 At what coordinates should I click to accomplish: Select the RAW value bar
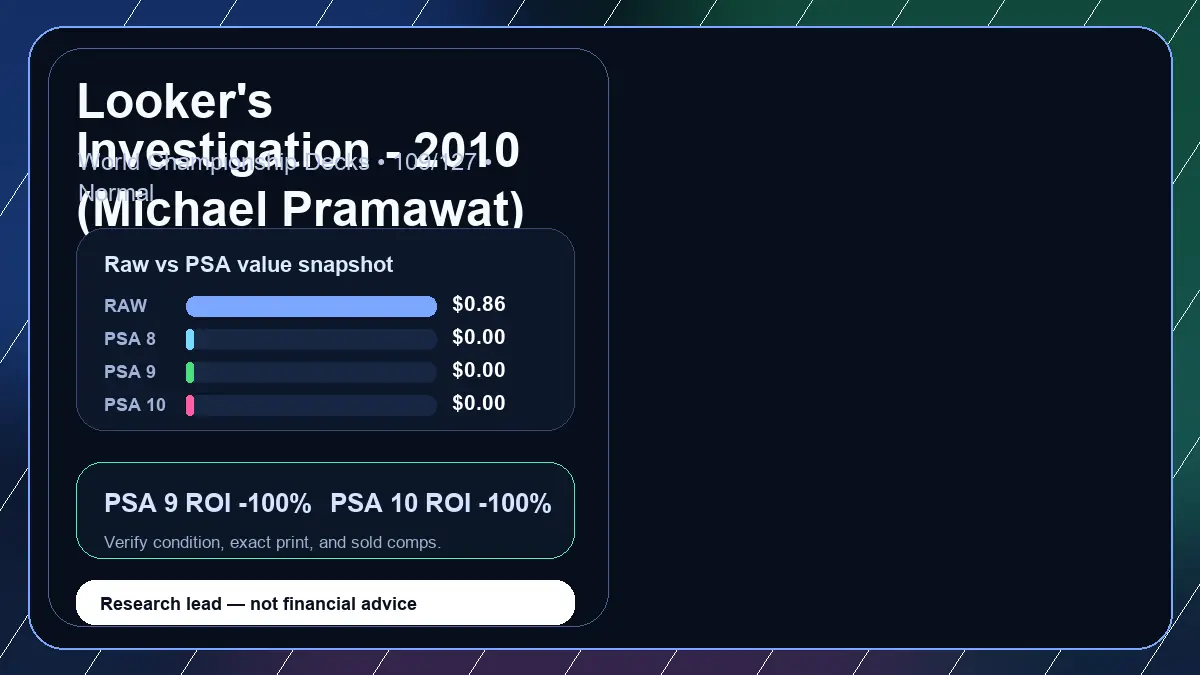point(311,306)
